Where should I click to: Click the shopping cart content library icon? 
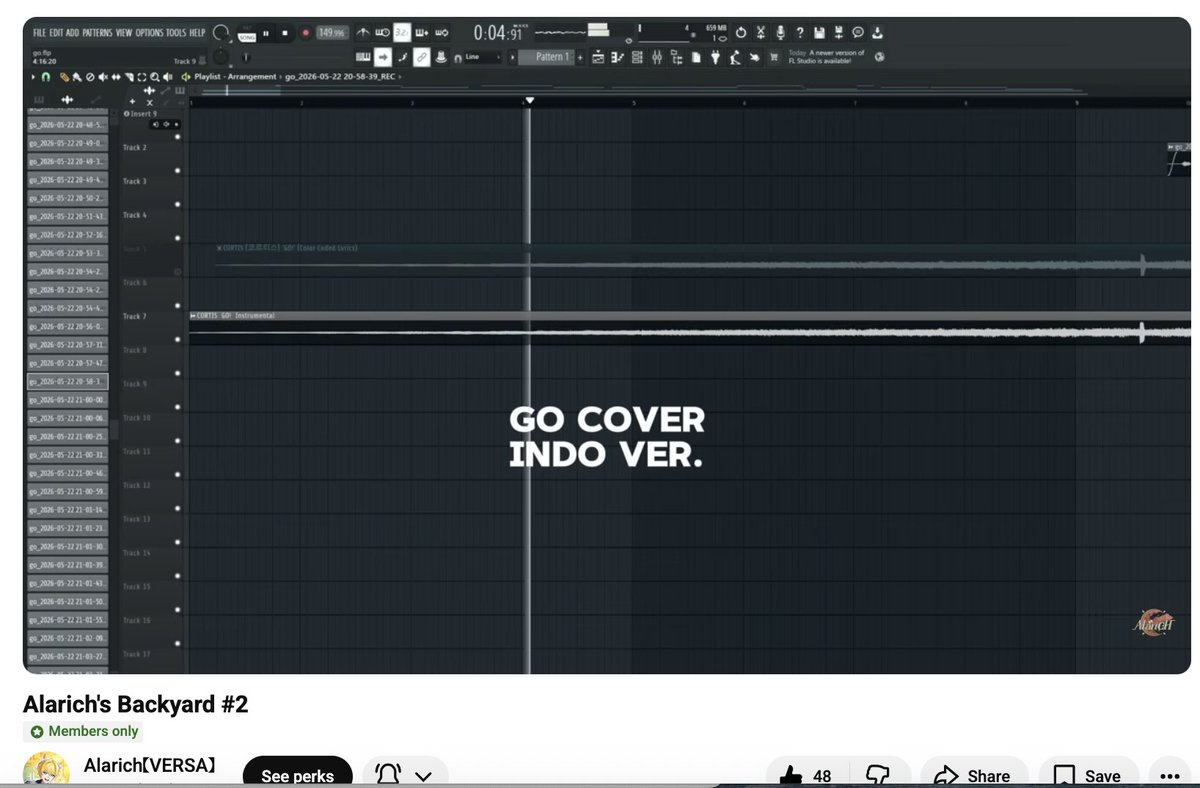774,58
